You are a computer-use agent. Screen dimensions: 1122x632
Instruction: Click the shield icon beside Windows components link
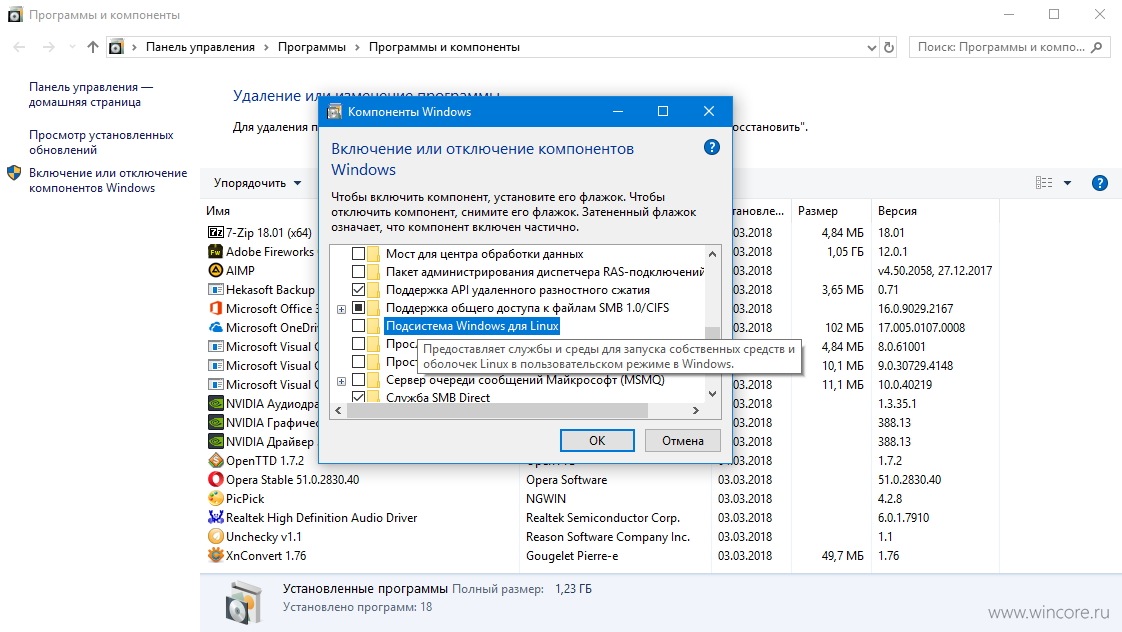tap(14, 173)
